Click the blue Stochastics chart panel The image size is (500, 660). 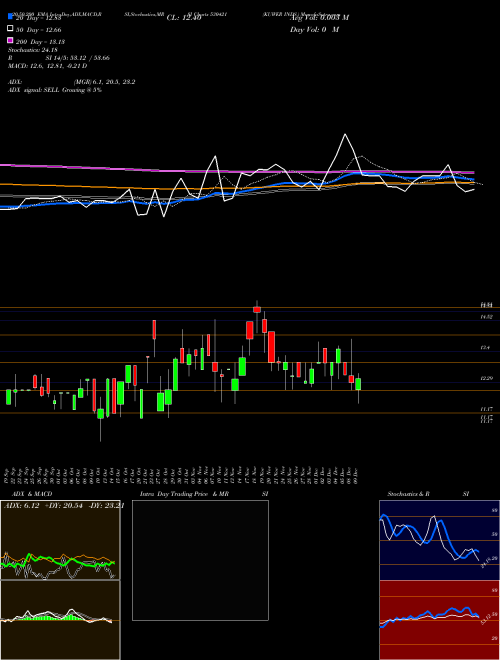439,540
